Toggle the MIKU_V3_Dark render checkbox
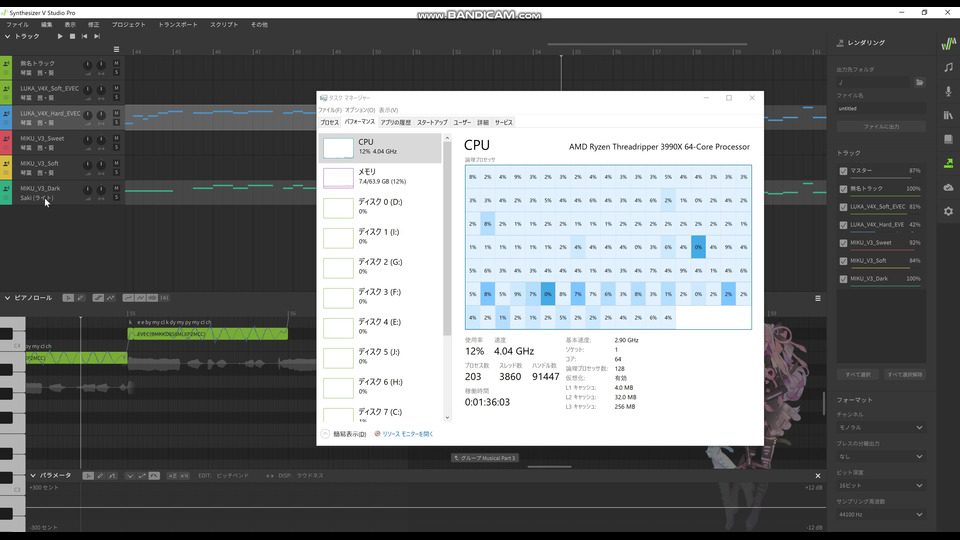Viewport: 960px width, 540px height. 844,279
